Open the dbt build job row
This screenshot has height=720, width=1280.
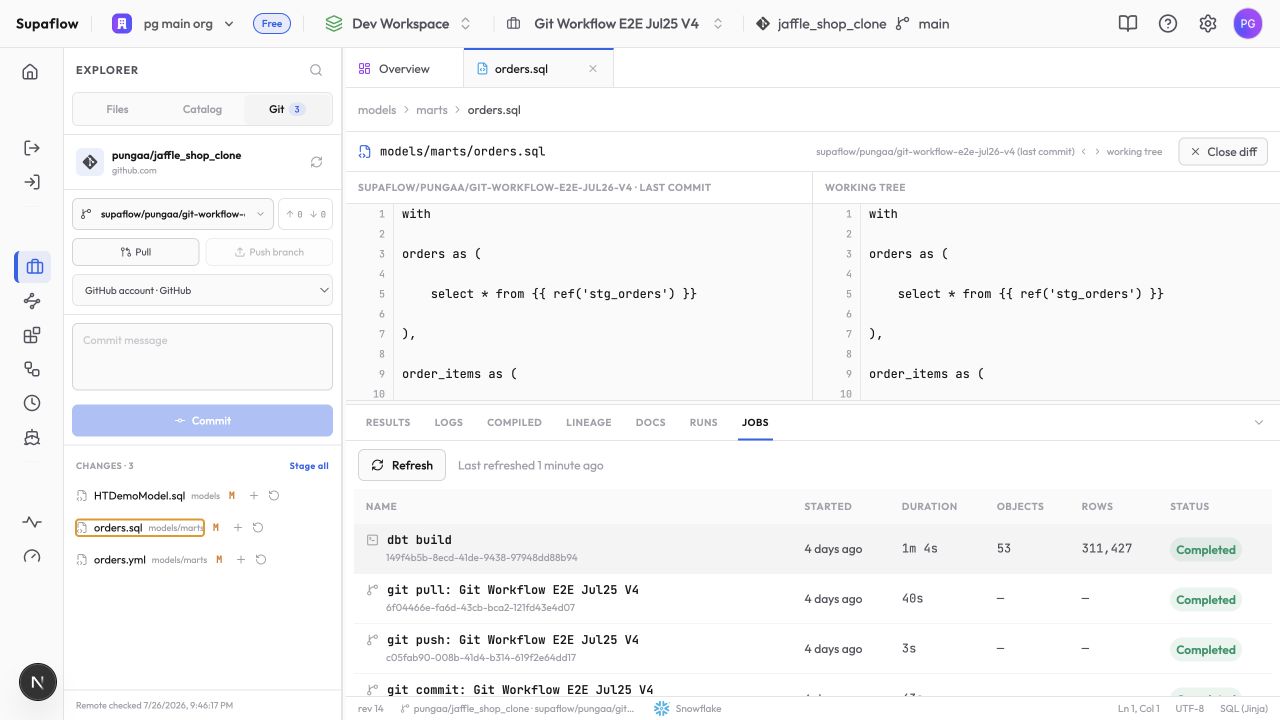tap(812, 549)
